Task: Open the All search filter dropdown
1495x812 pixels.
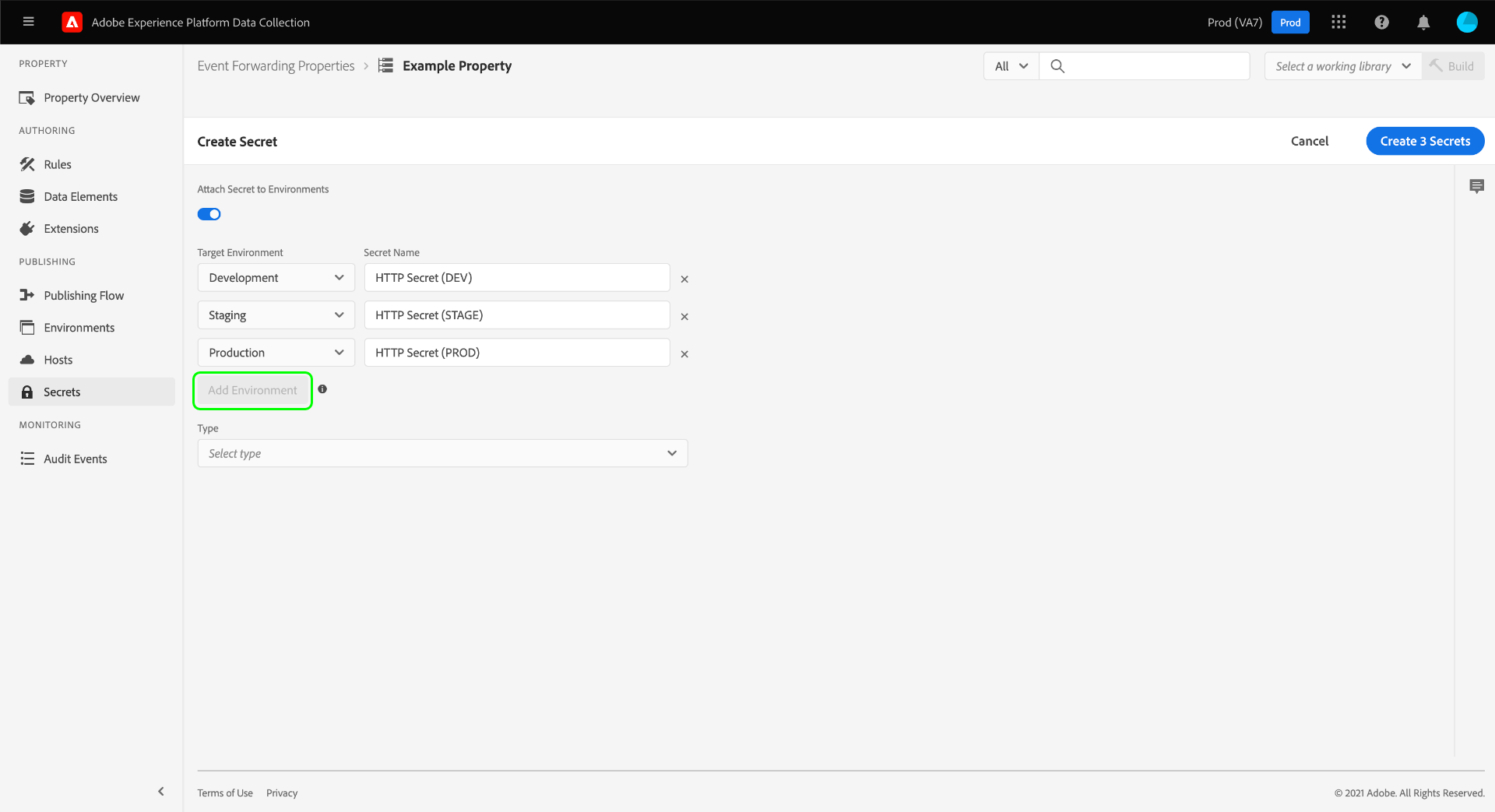Action: (x=1011, y=66)
